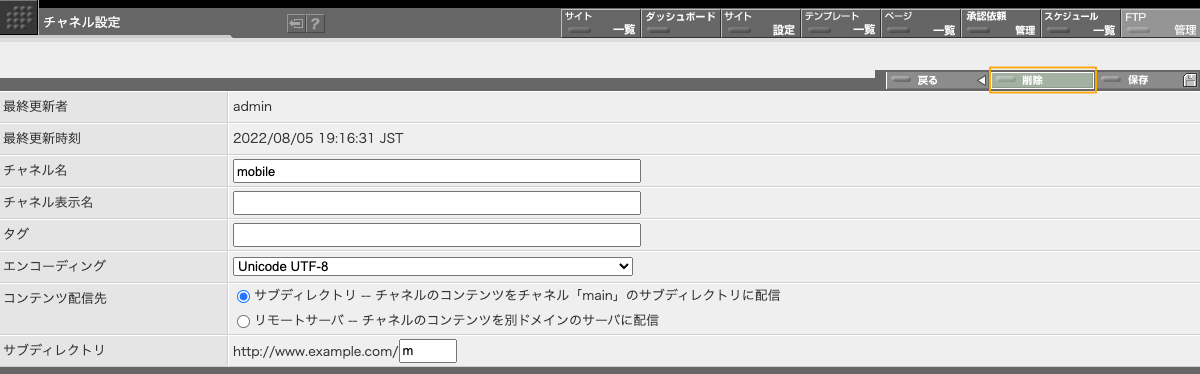
Task: Open the サイト 一覧 tab
Action: click(x=600, y=23)
